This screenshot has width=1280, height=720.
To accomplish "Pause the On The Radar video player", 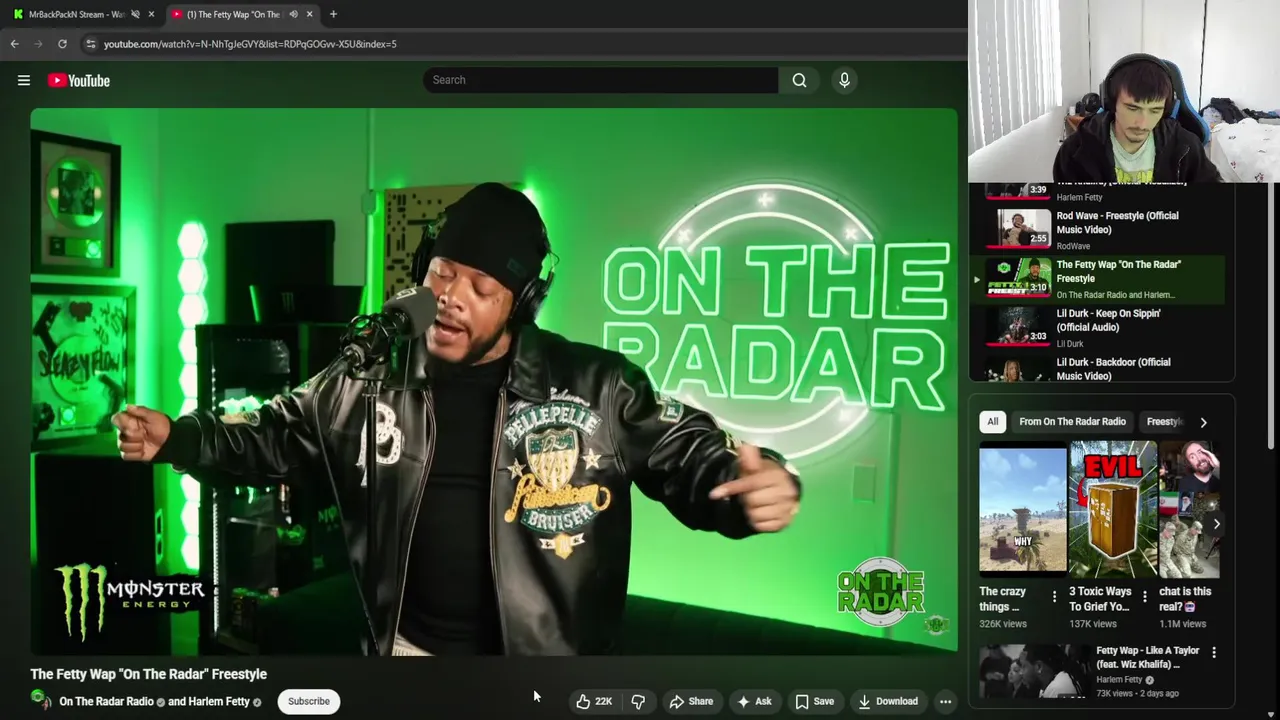I will click(494, 382).
